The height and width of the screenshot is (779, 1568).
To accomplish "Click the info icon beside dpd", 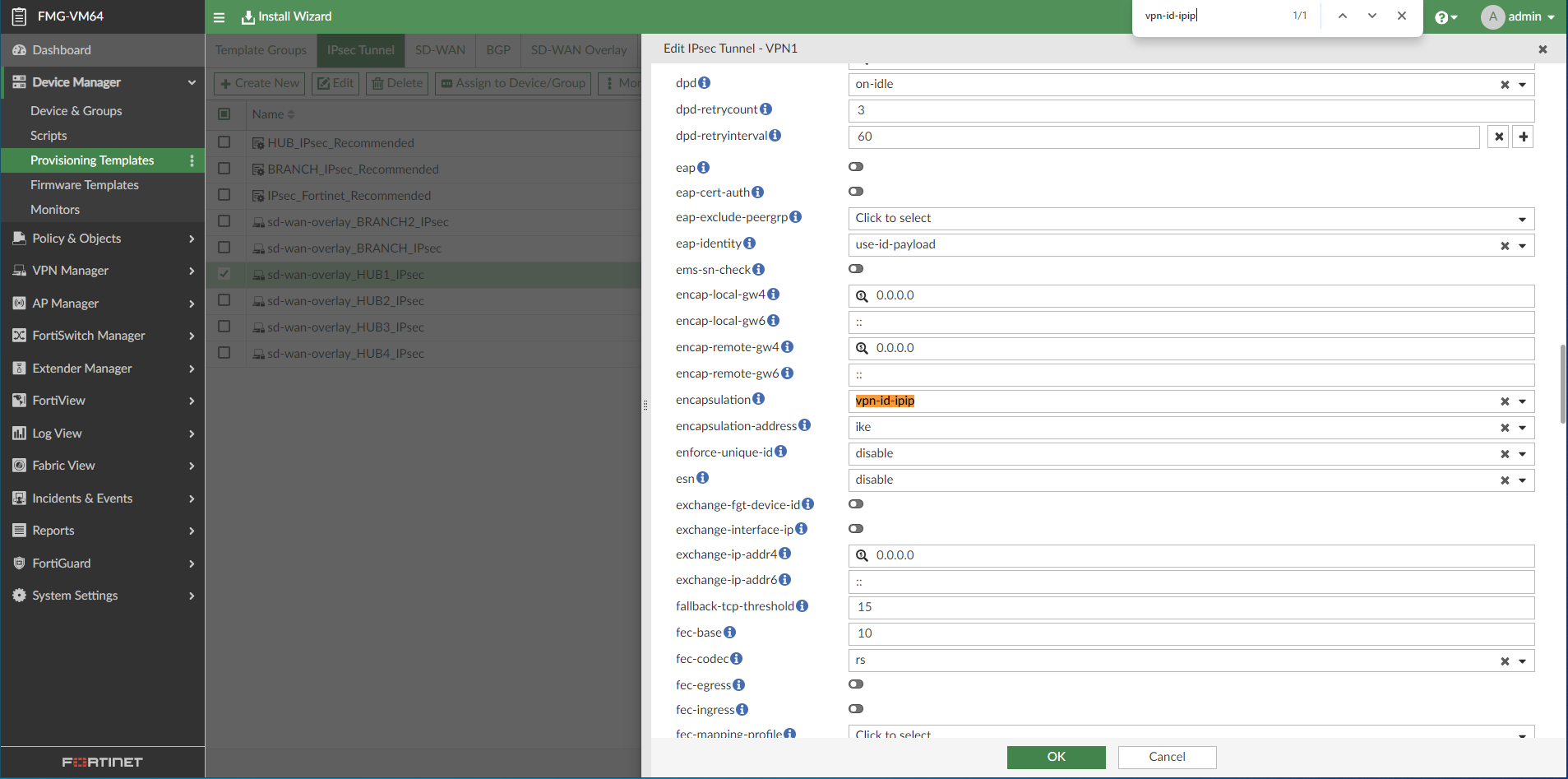I will point(704,82).
